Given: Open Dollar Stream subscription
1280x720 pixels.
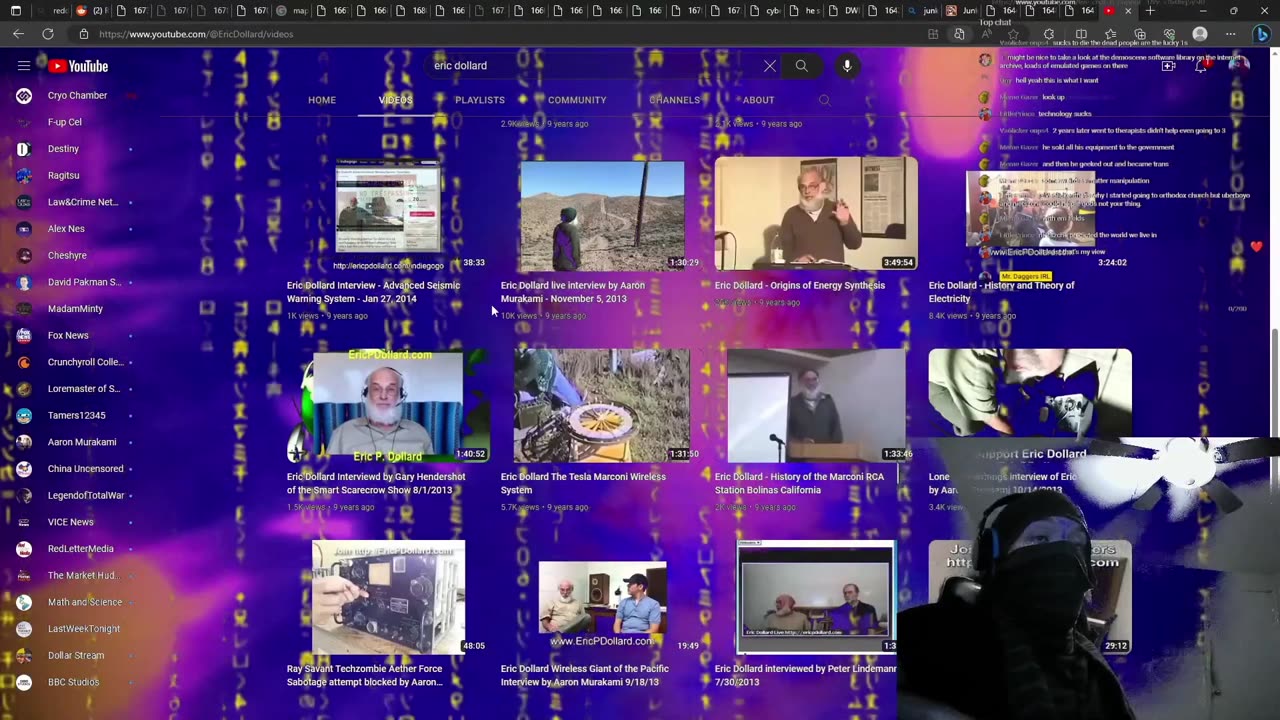Looking at the screenshot, I should pos(75,656).
